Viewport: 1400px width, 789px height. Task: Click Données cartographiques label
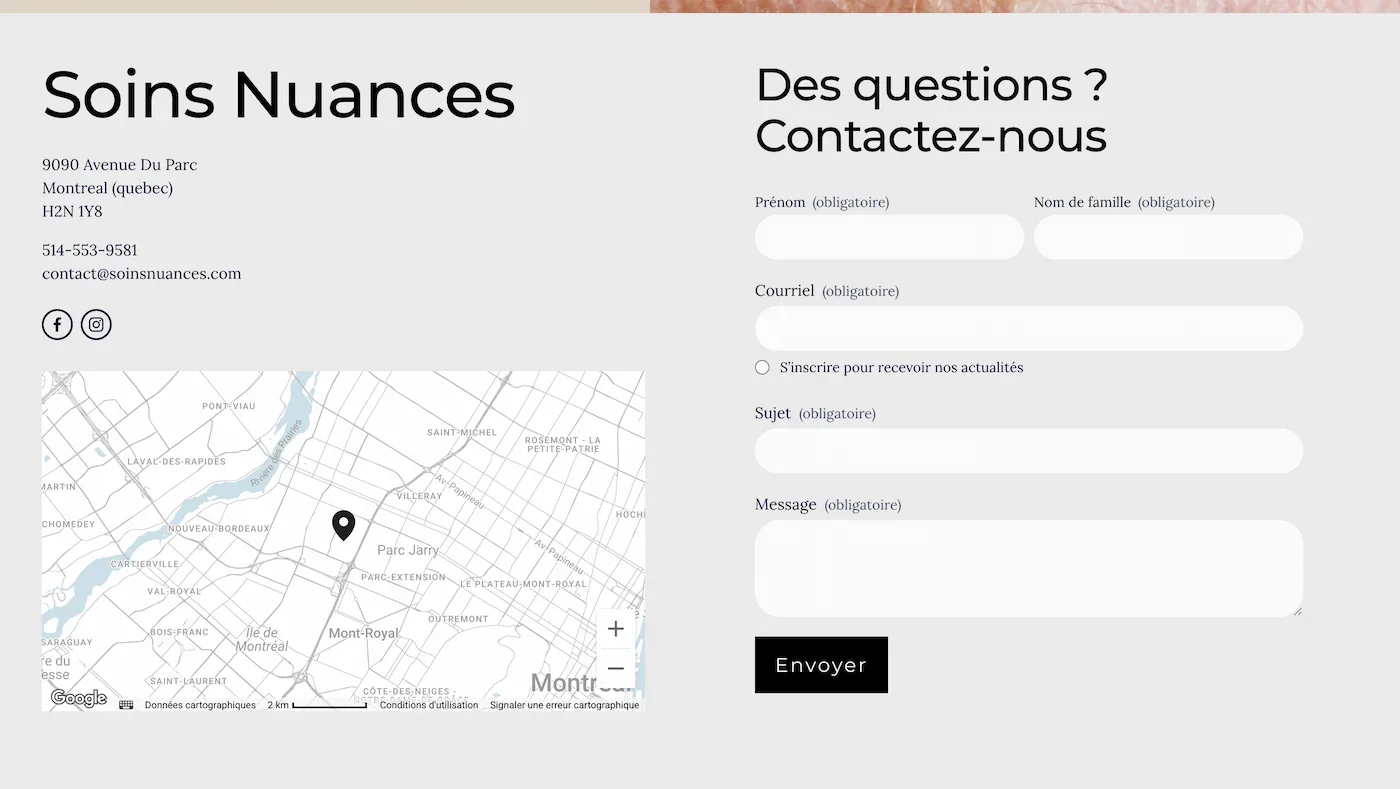tap(200, 704)
